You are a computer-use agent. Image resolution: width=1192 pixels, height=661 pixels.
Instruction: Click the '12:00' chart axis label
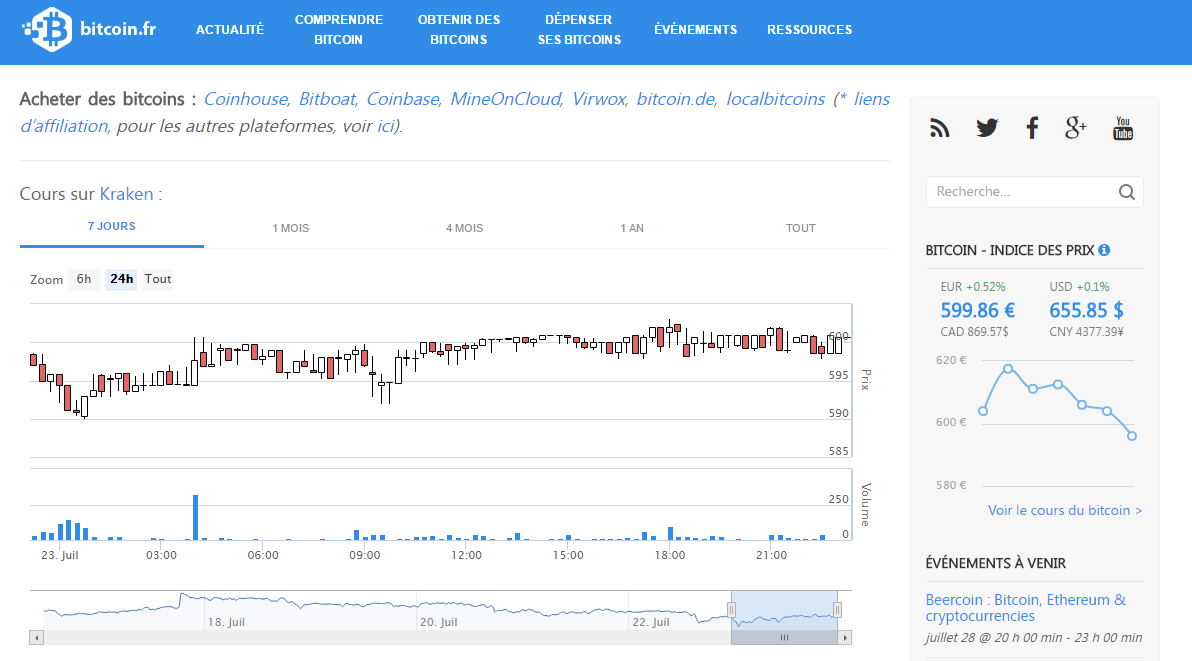point(467,555)
